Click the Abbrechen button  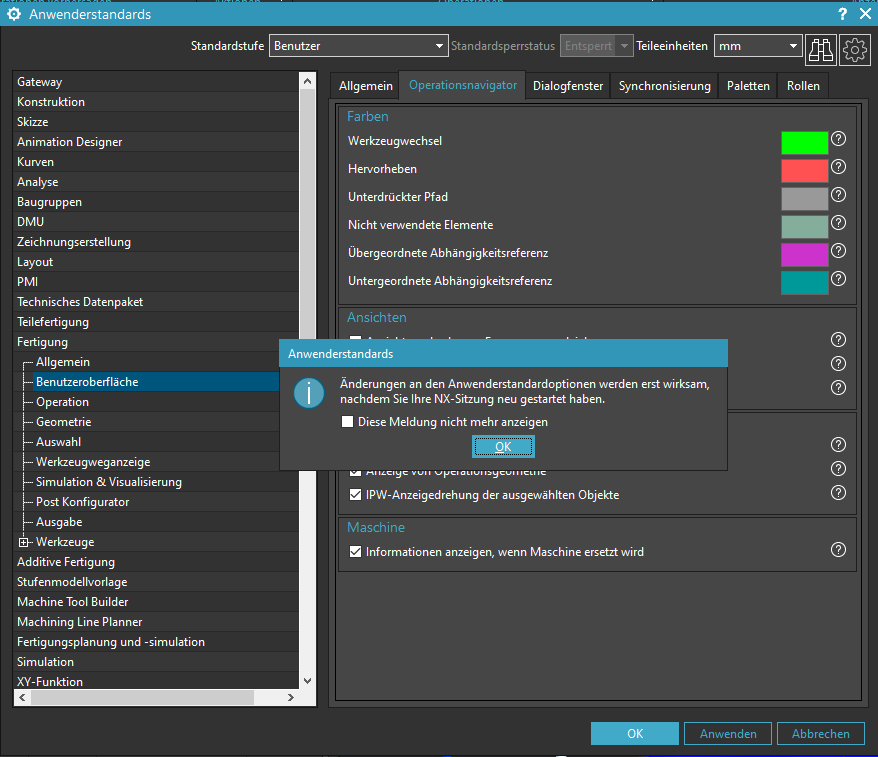[x=821, y=733]
